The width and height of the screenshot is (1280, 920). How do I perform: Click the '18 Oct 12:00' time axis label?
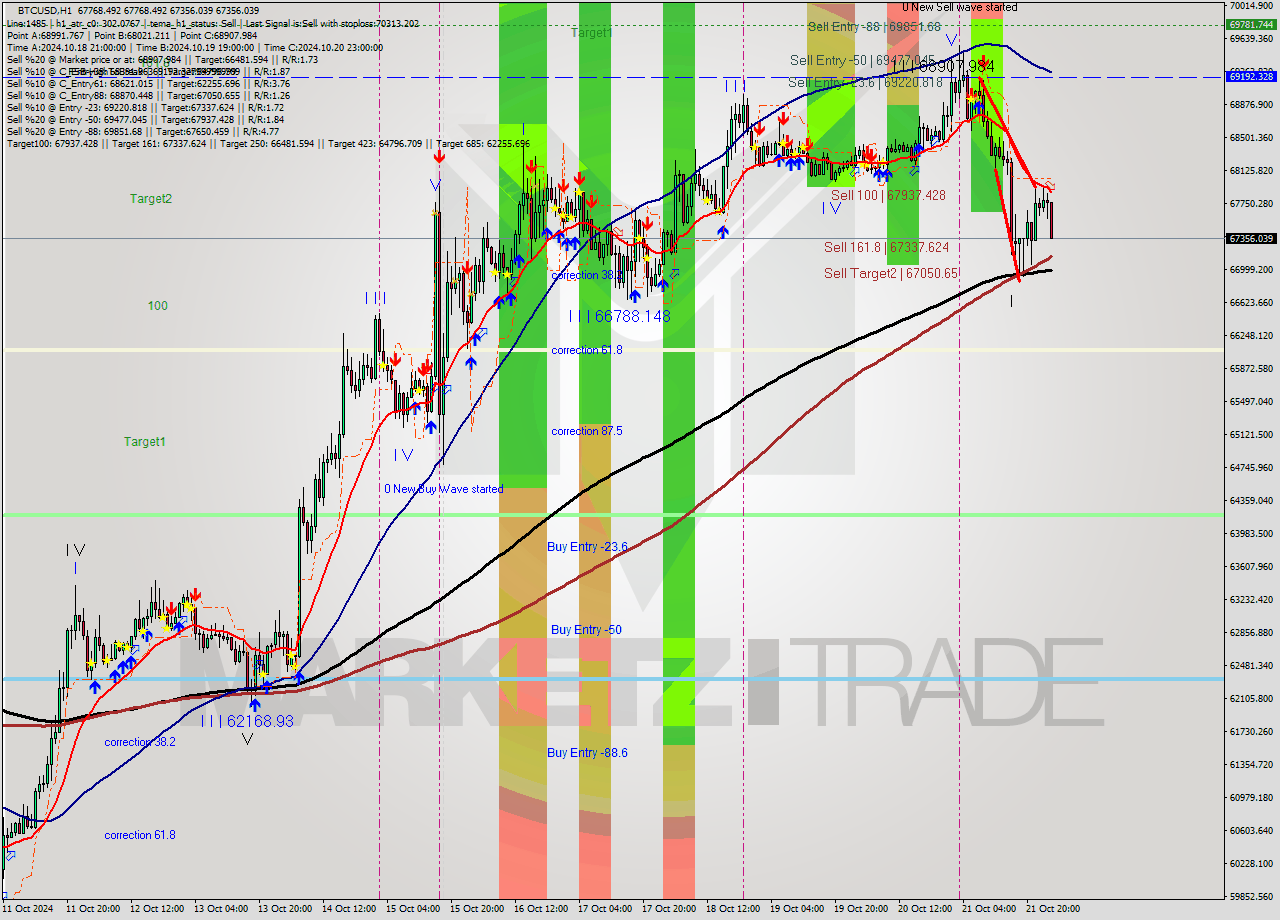pyautogui.click(x=733, y=909)
